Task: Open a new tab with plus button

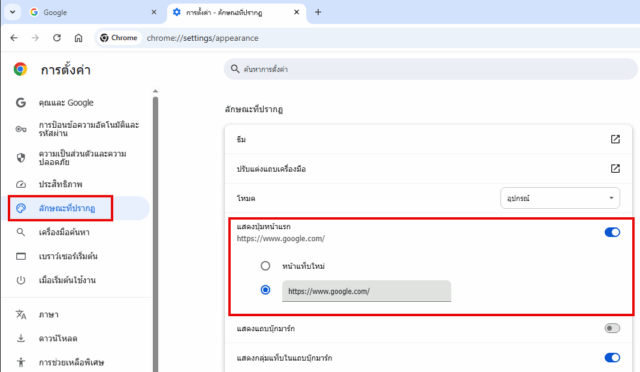Action: tap(318, 12)
